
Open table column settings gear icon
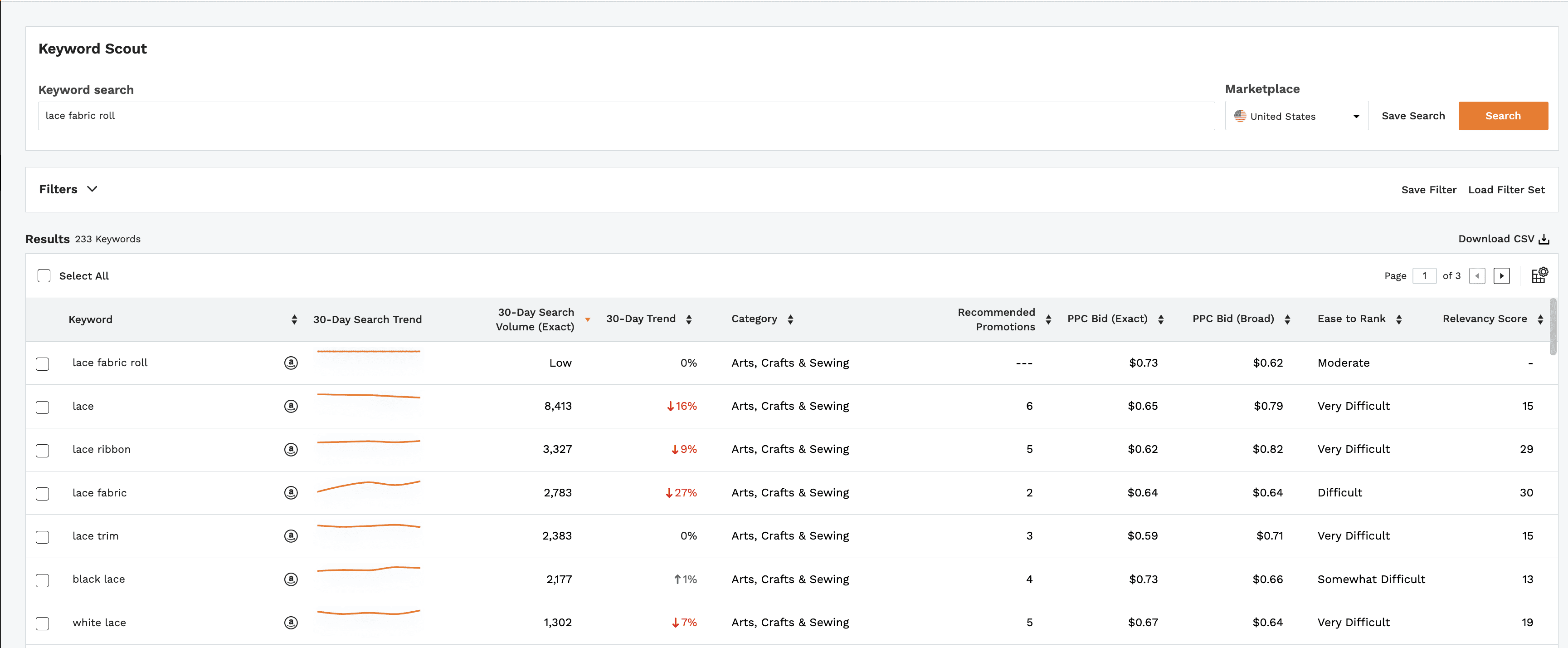[1539, 275]
